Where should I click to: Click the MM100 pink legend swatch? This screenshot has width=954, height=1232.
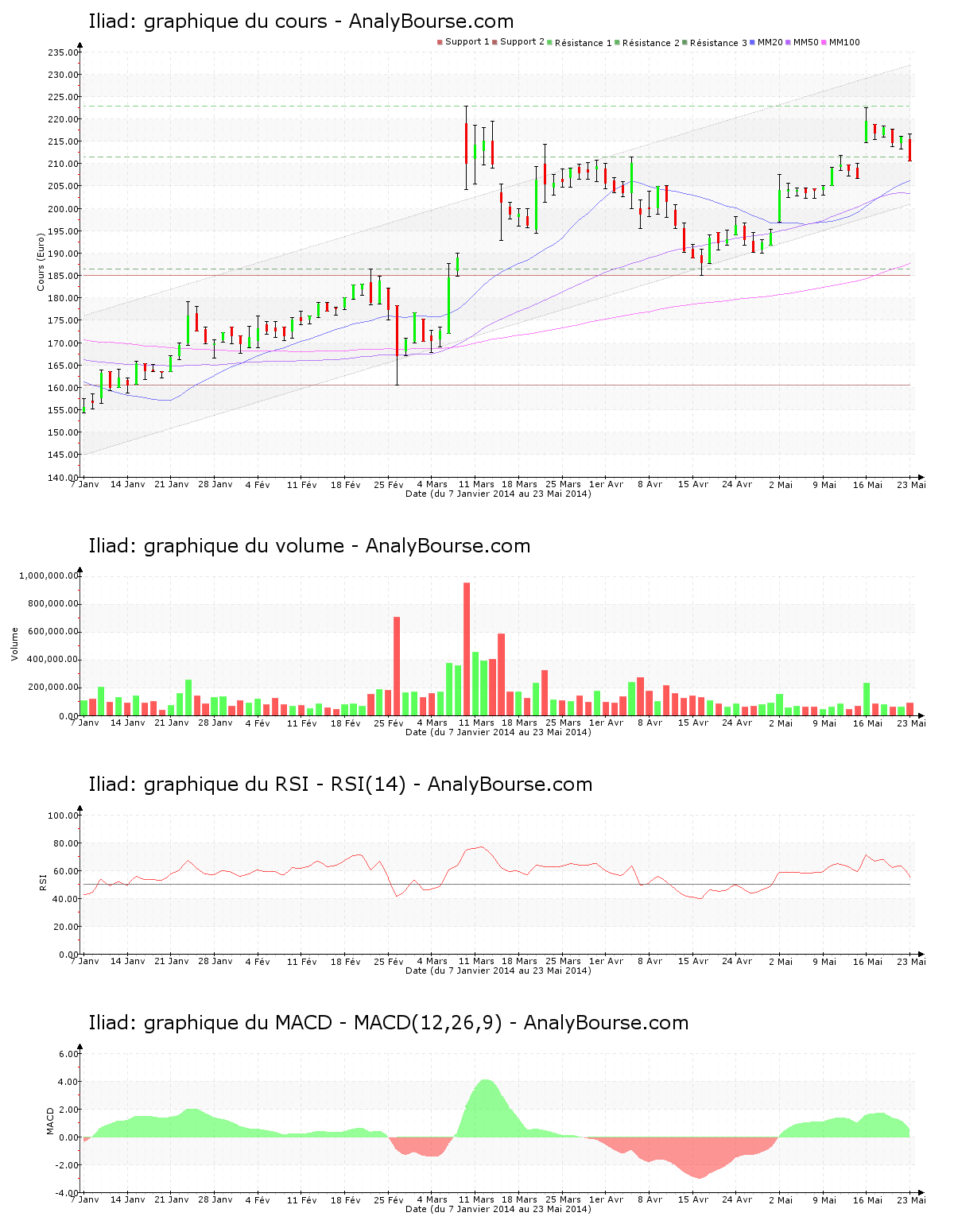(x=824, y=42)
